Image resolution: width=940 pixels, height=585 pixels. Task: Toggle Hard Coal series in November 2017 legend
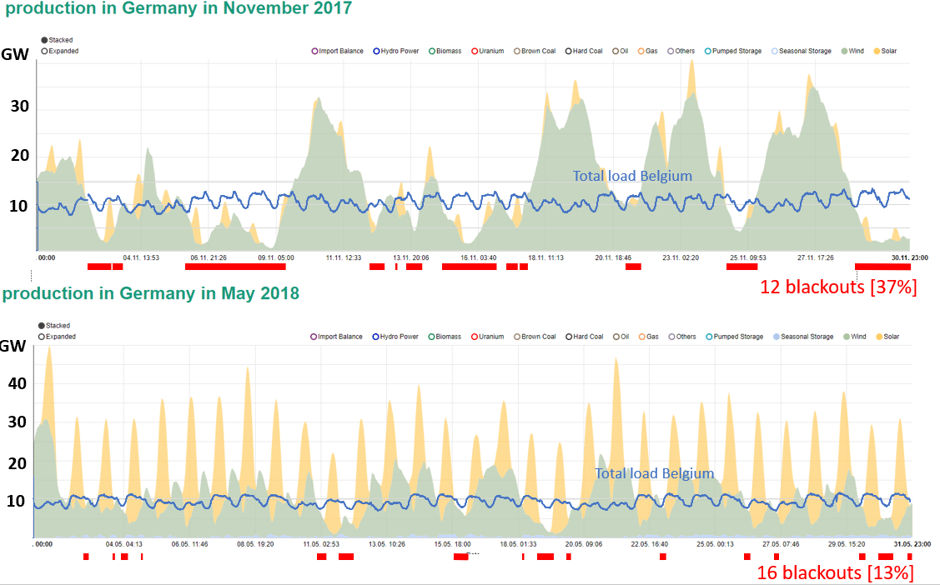coord(584,51)
